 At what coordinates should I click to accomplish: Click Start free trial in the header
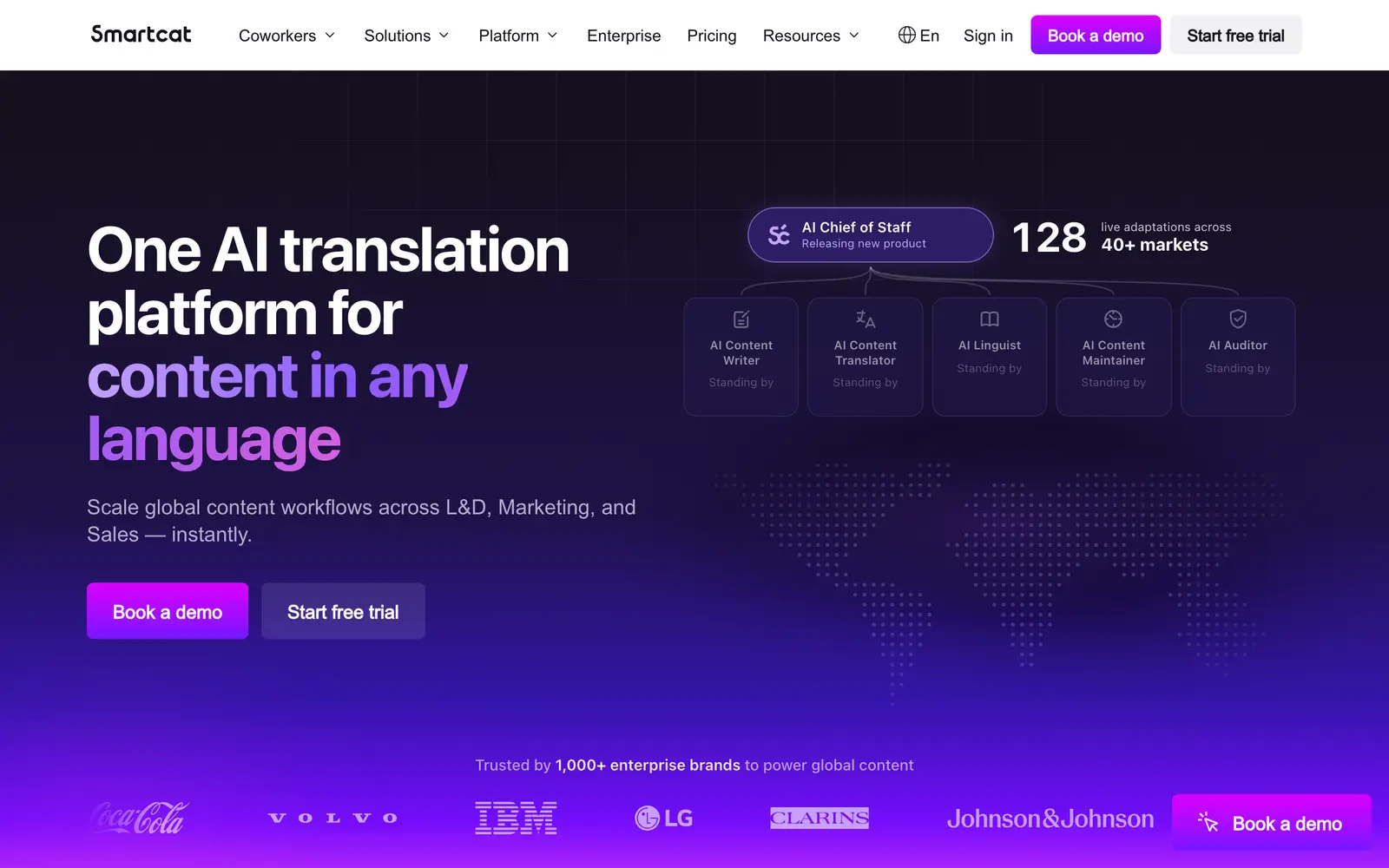(x=1235, y=35)
